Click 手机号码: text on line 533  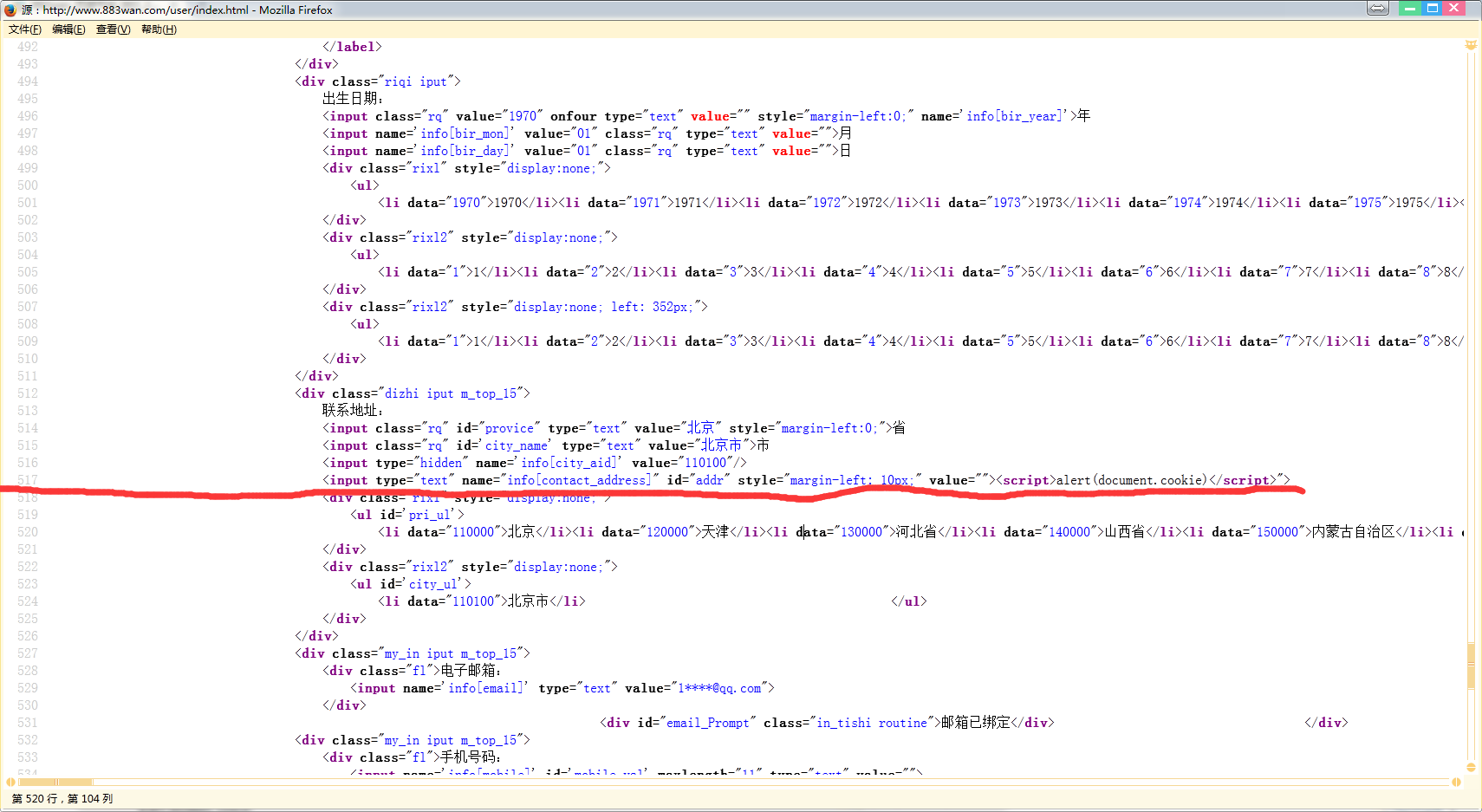(x=471, y=757)
